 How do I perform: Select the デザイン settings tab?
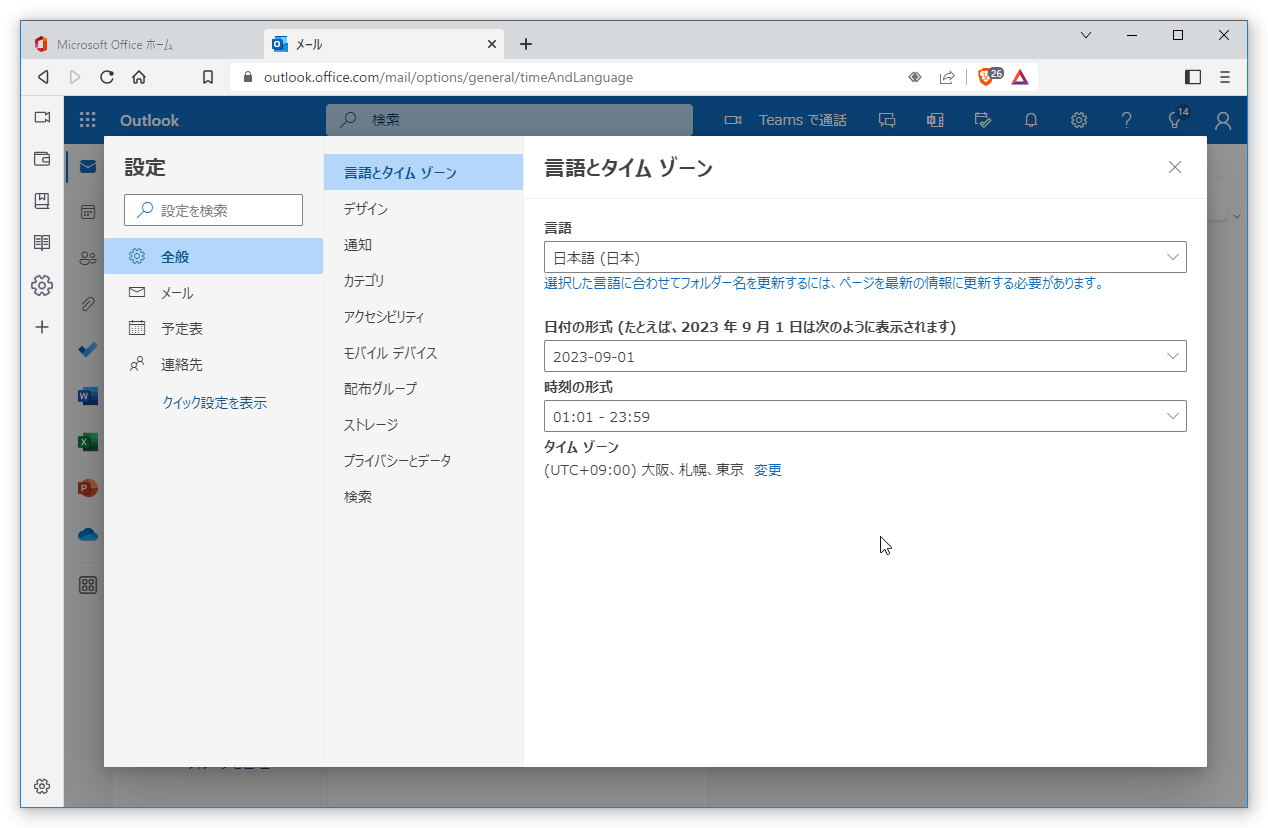(366, 209)
